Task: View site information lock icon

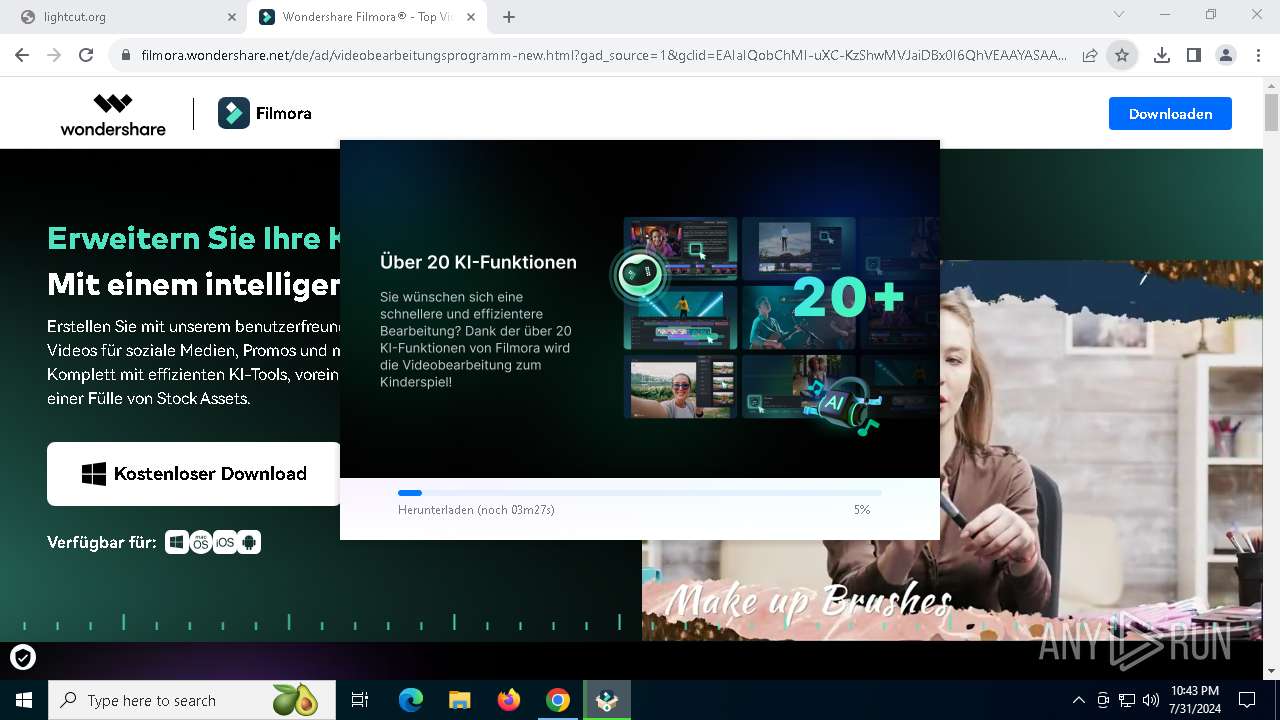Action: click(x=126, y=56)
